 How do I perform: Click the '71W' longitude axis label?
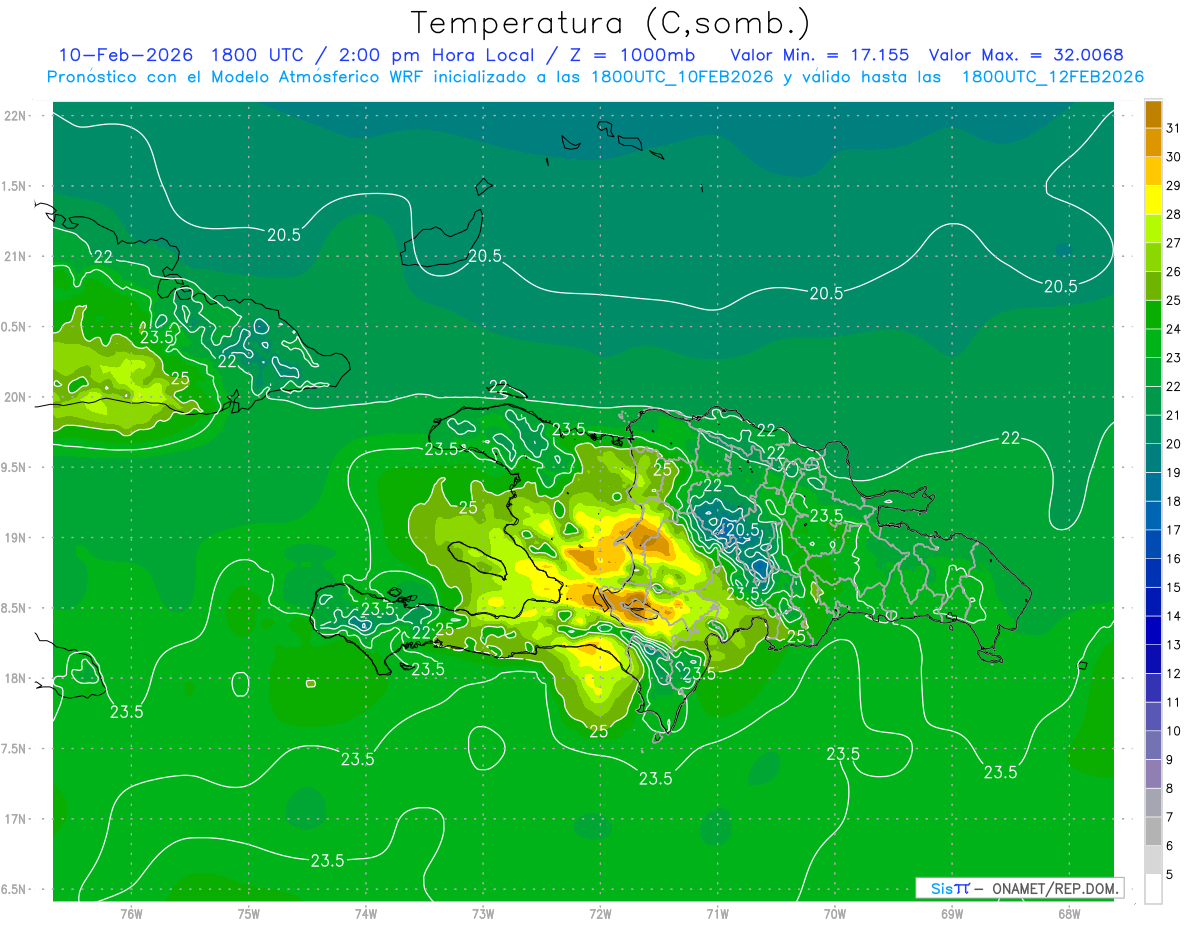click(x=717, y=913)
